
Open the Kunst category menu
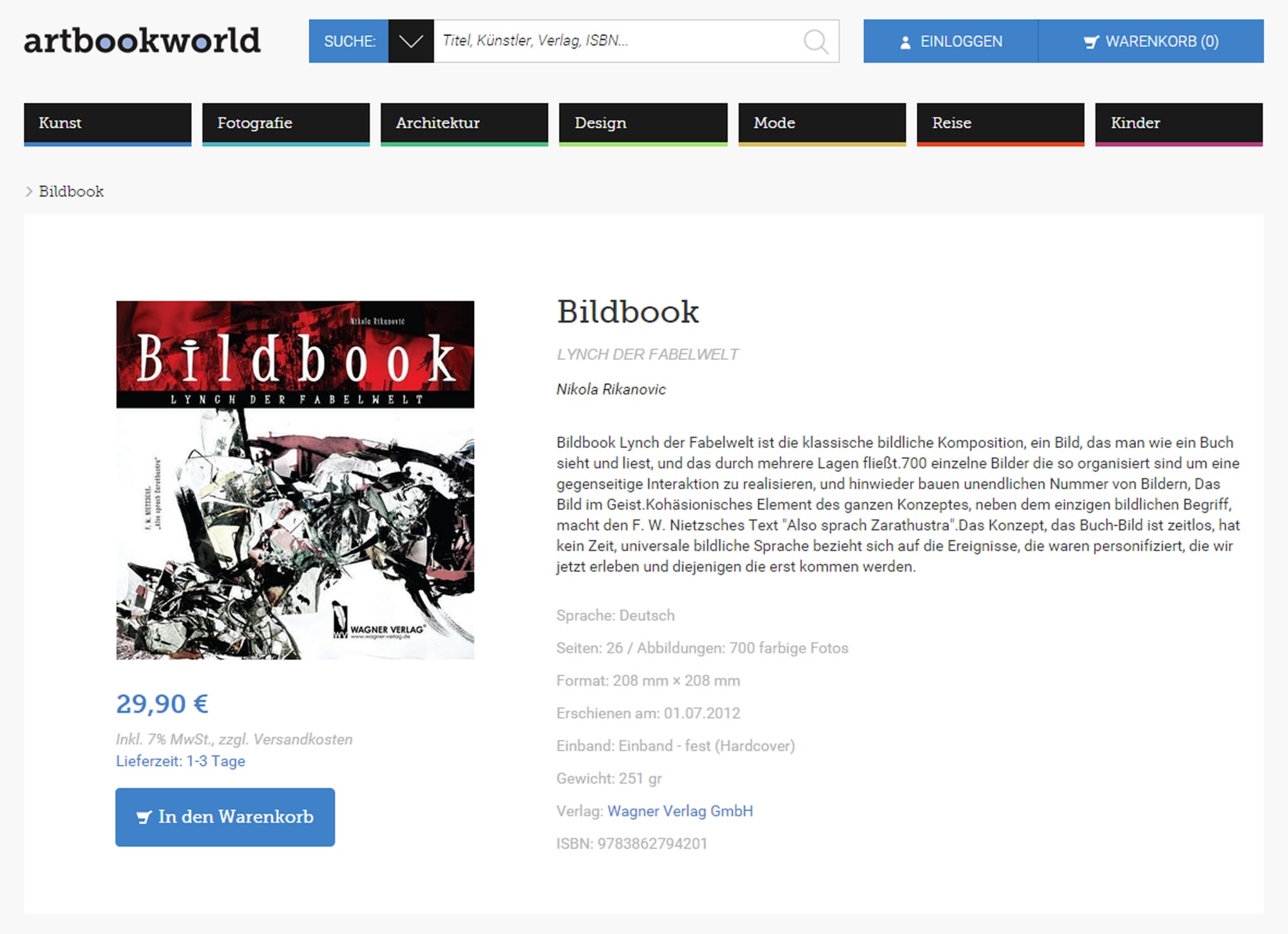point(108,123)
